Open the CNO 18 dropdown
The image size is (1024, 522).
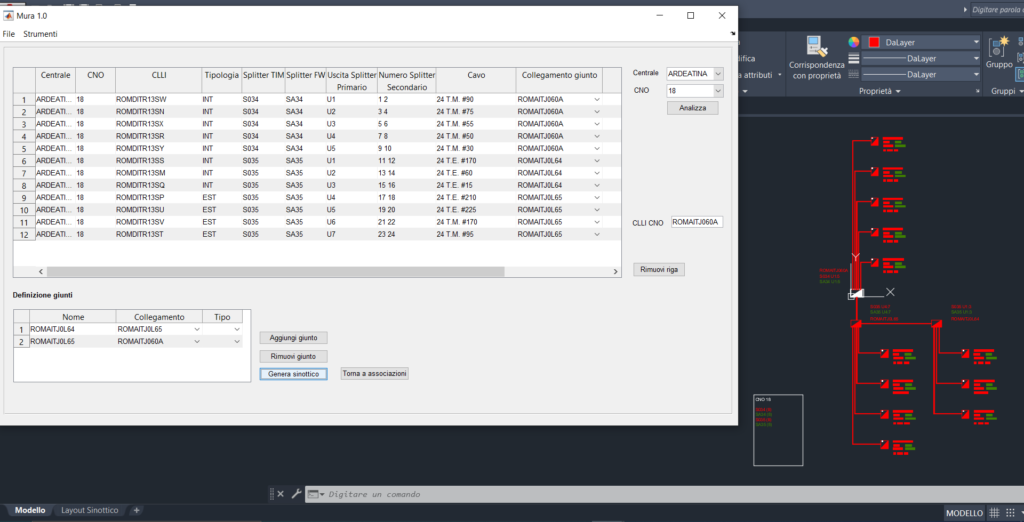(718, 91)
